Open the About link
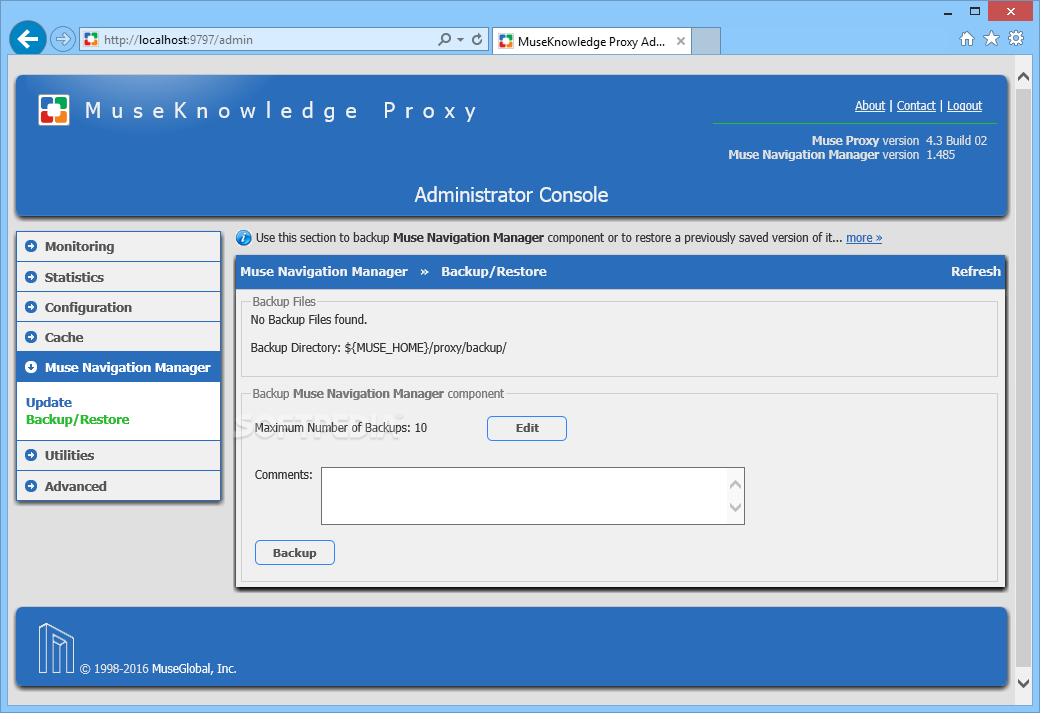Screen dimensions: 1040x713 870,105
